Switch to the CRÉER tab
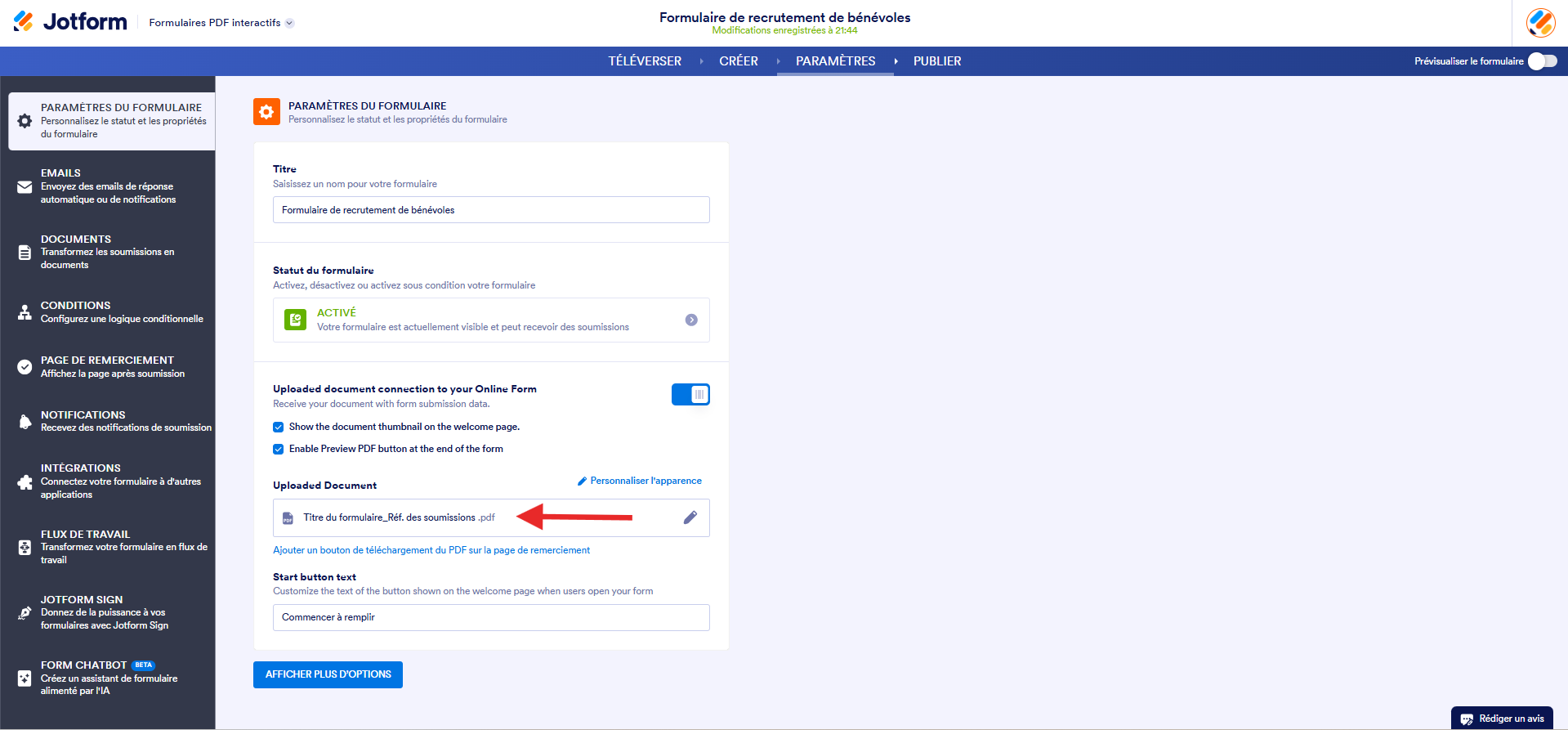This screenshot has width=1568, height=730. 738,61
